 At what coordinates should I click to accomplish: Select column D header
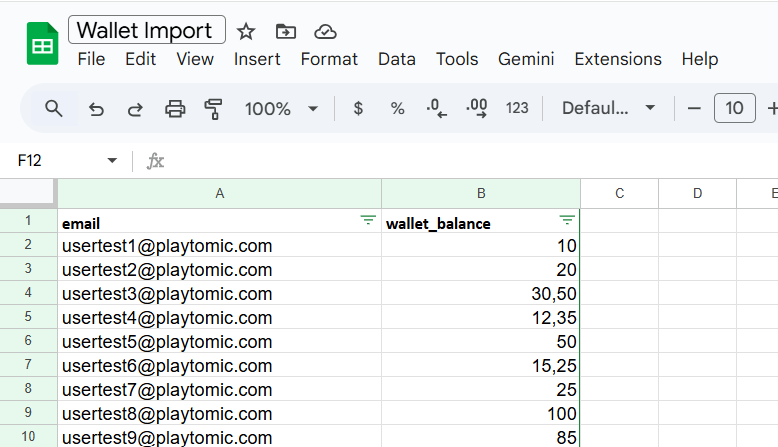click(x=697, y=193)
